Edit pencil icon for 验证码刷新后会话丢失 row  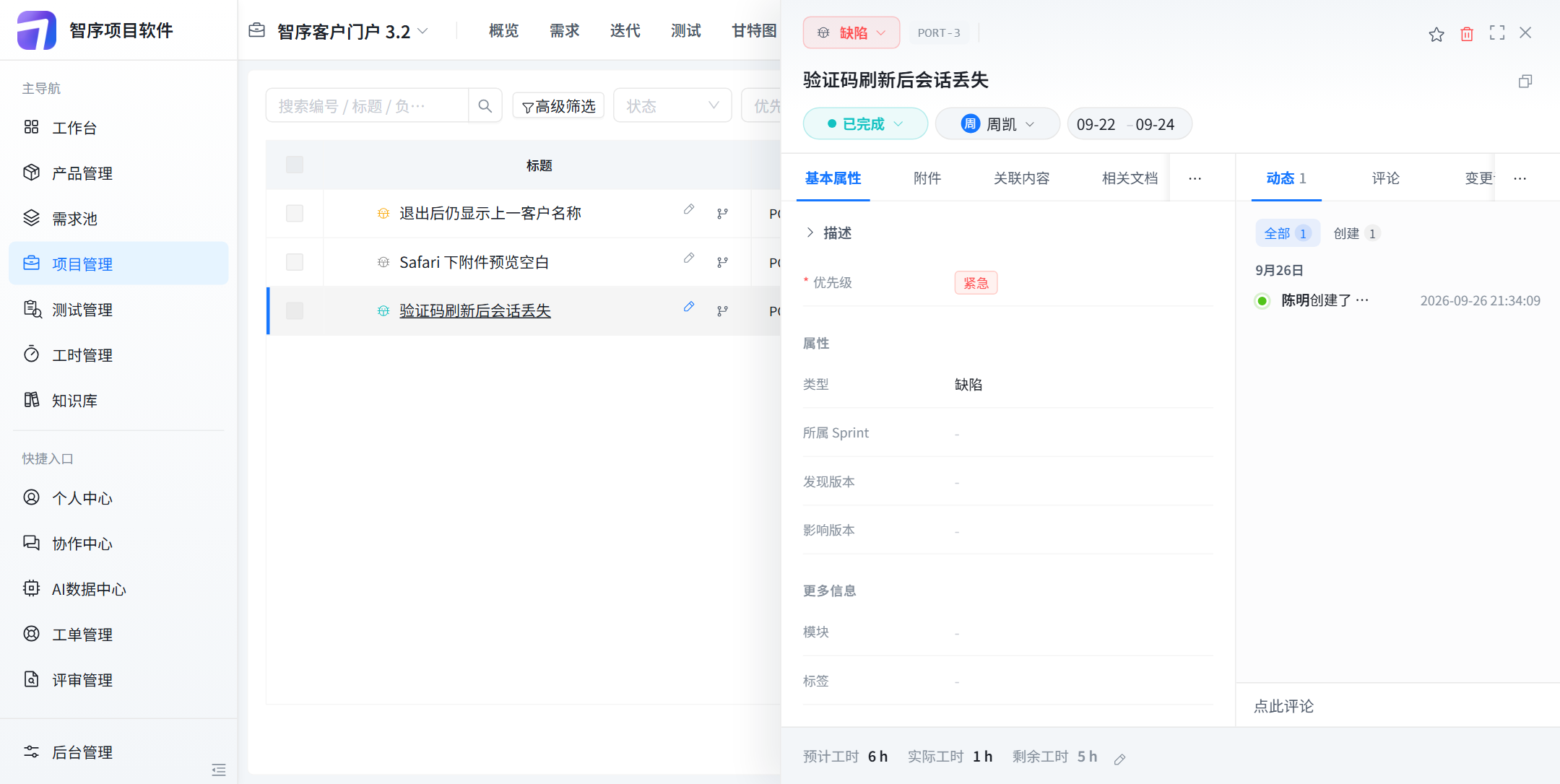[689, 306]
